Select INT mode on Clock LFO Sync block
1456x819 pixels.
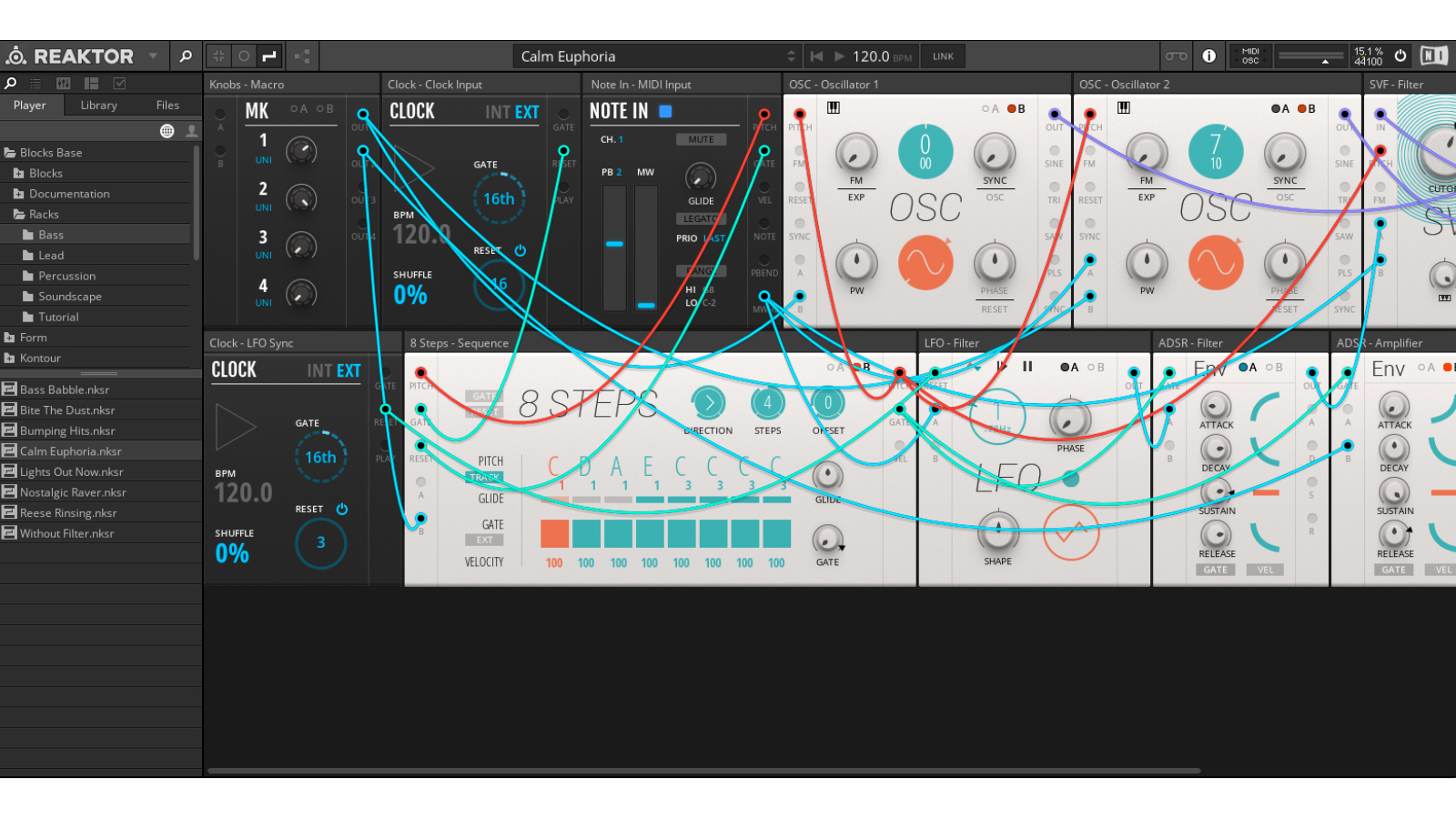tap(318, 370)
